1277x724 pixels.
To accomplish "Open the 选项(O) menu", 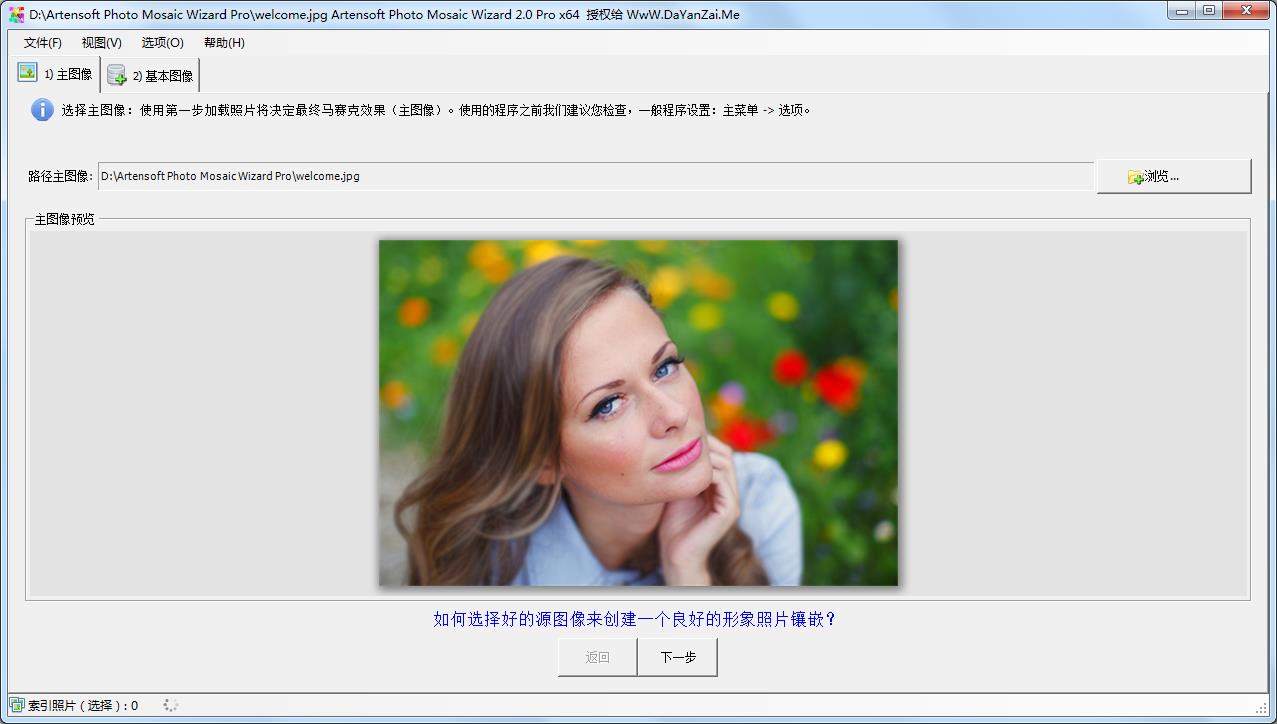I will 162,43.
